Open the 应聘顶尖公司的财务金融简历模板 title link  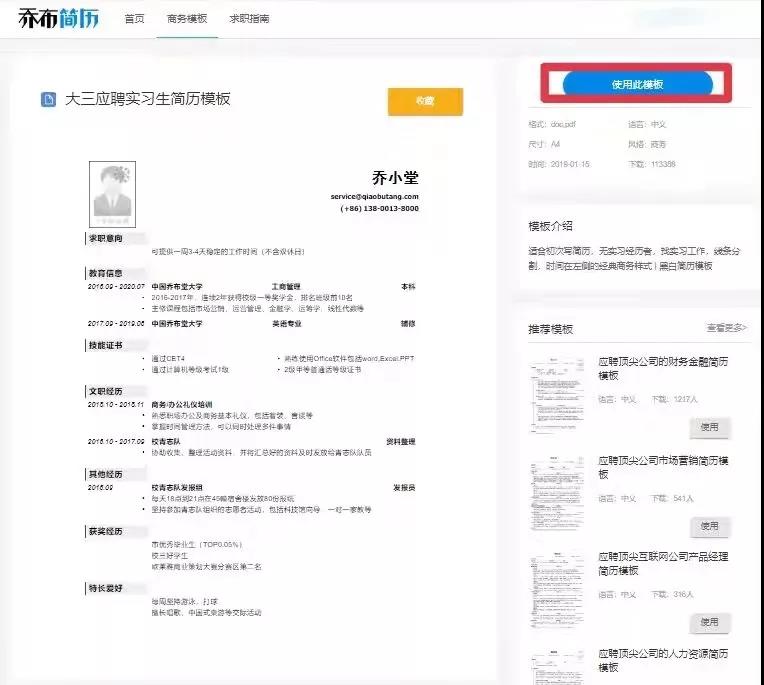(662, 367)
